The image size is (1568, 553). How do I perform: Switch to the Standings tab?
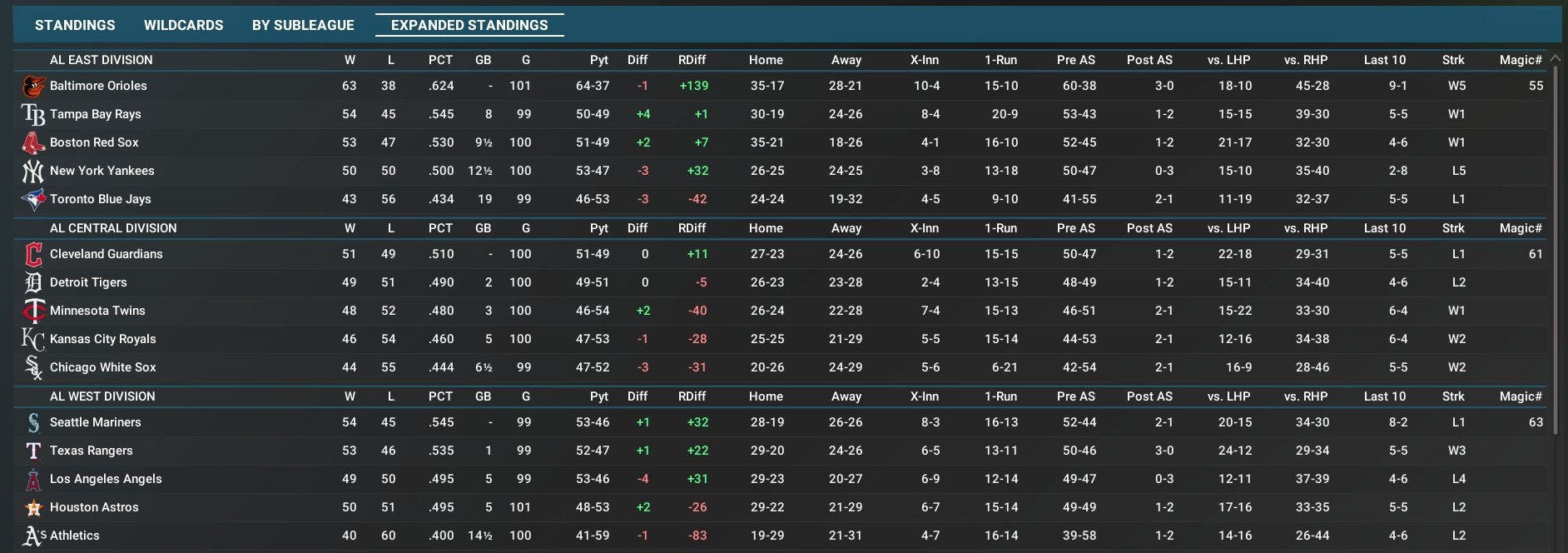(x=75, y=25)
